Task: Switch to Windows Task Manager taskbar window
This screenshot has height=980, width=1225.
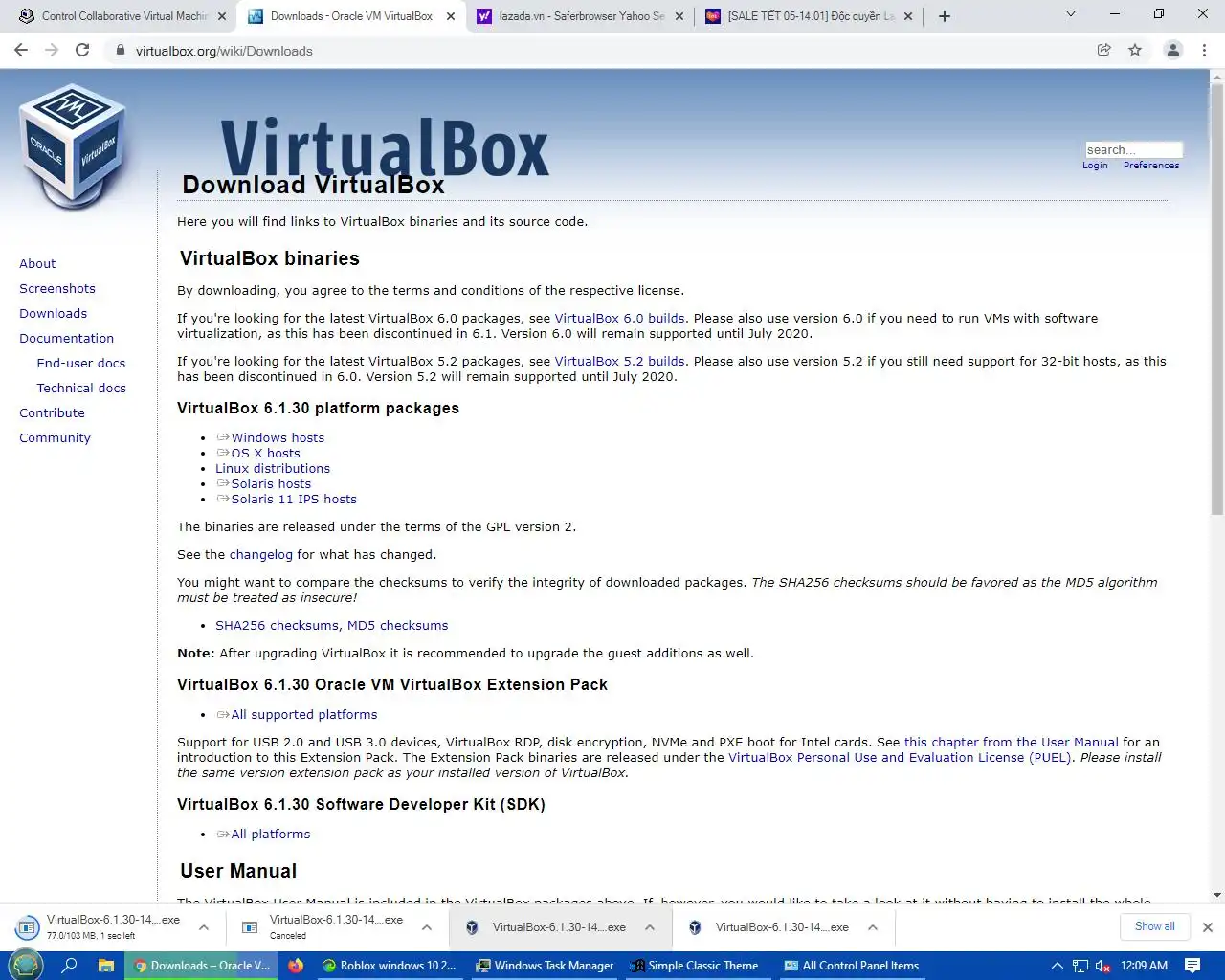Action: click(x=545, y=966)
